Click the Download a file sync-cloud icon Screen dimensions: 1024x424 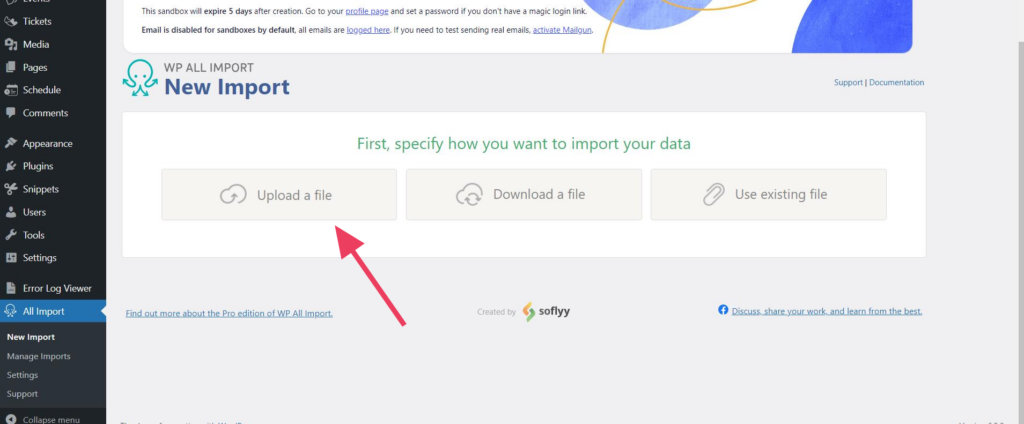(469, 195)
